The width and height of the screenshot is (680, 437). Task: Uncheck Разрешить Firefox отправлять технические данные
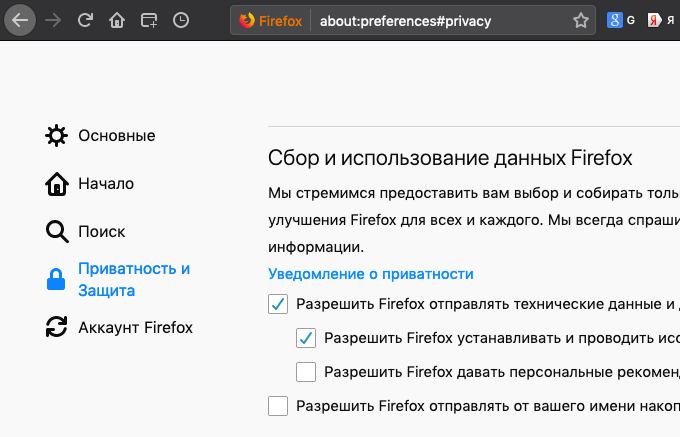(278, 304)
